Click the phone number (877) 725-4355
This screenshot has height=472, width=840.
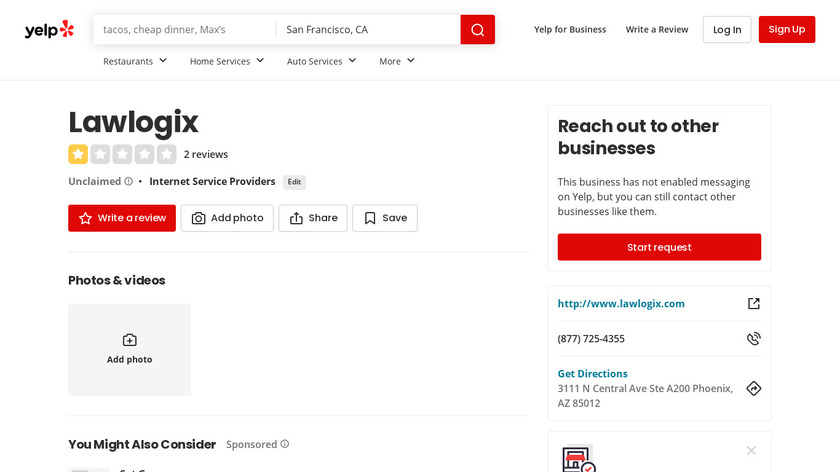click(591, 339)
